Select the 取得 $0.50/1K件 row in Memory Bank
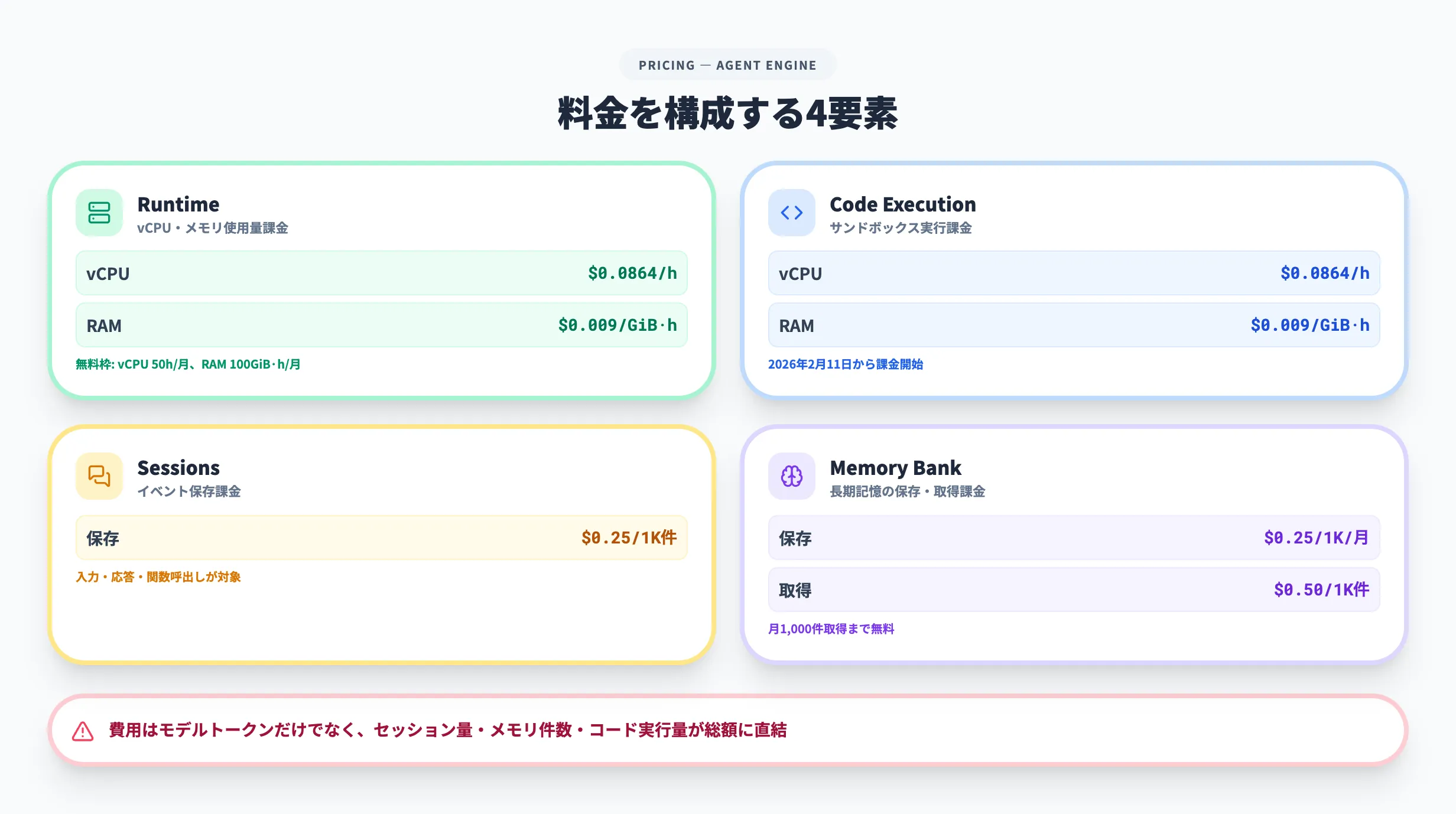 coord(1073,589)
